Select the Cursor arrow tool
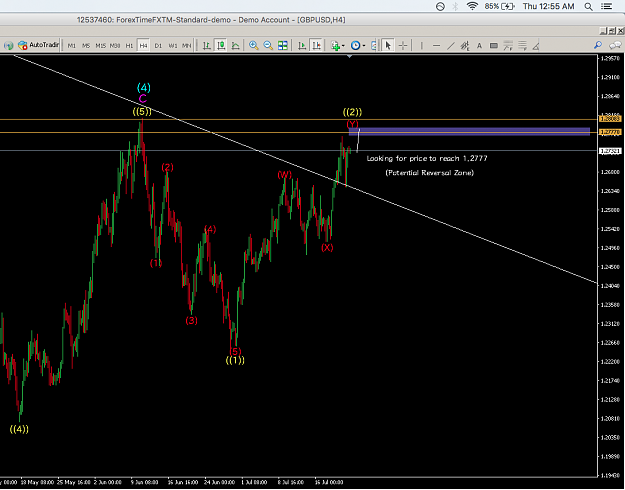625x490 pixels. pos(388,46)
